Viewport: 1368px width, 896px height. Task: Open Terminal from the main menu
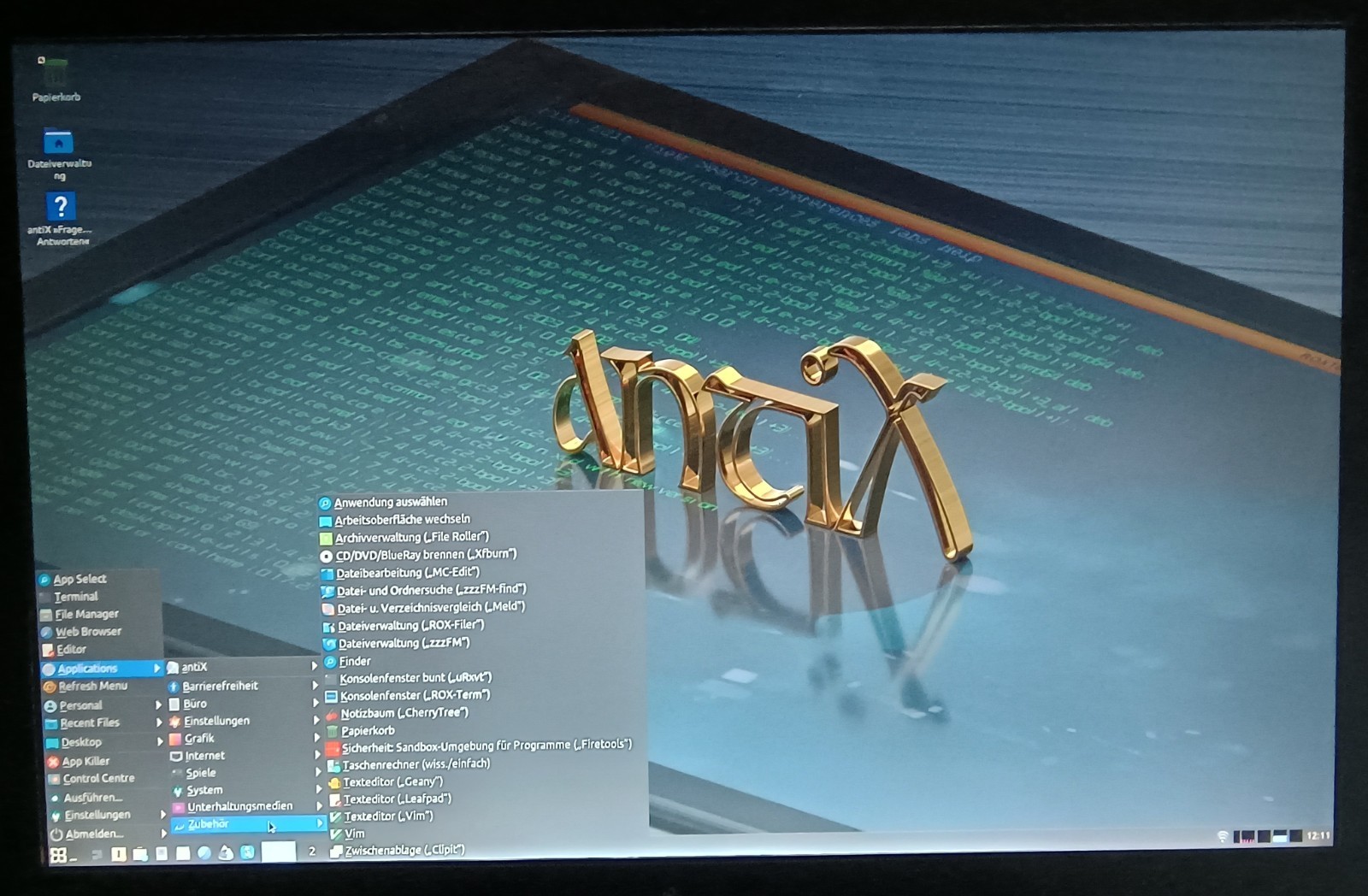click(99, 597)
